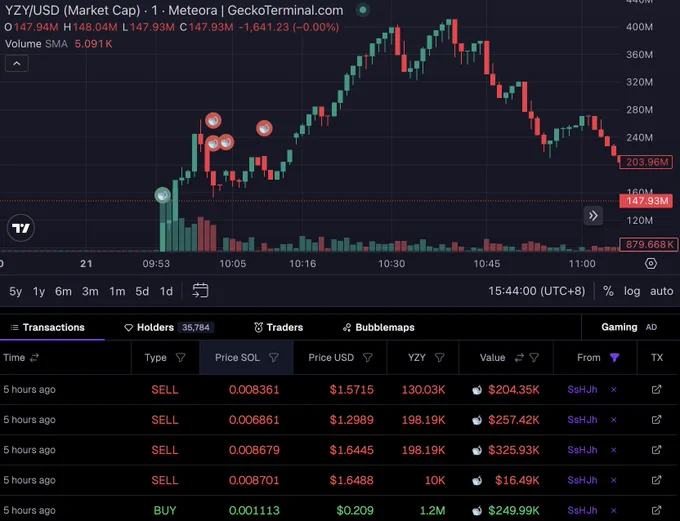Screen dimensions: 680x521
Task: Open chart settings via the time-axis gear icon
Action: click(x=651, y=263)
